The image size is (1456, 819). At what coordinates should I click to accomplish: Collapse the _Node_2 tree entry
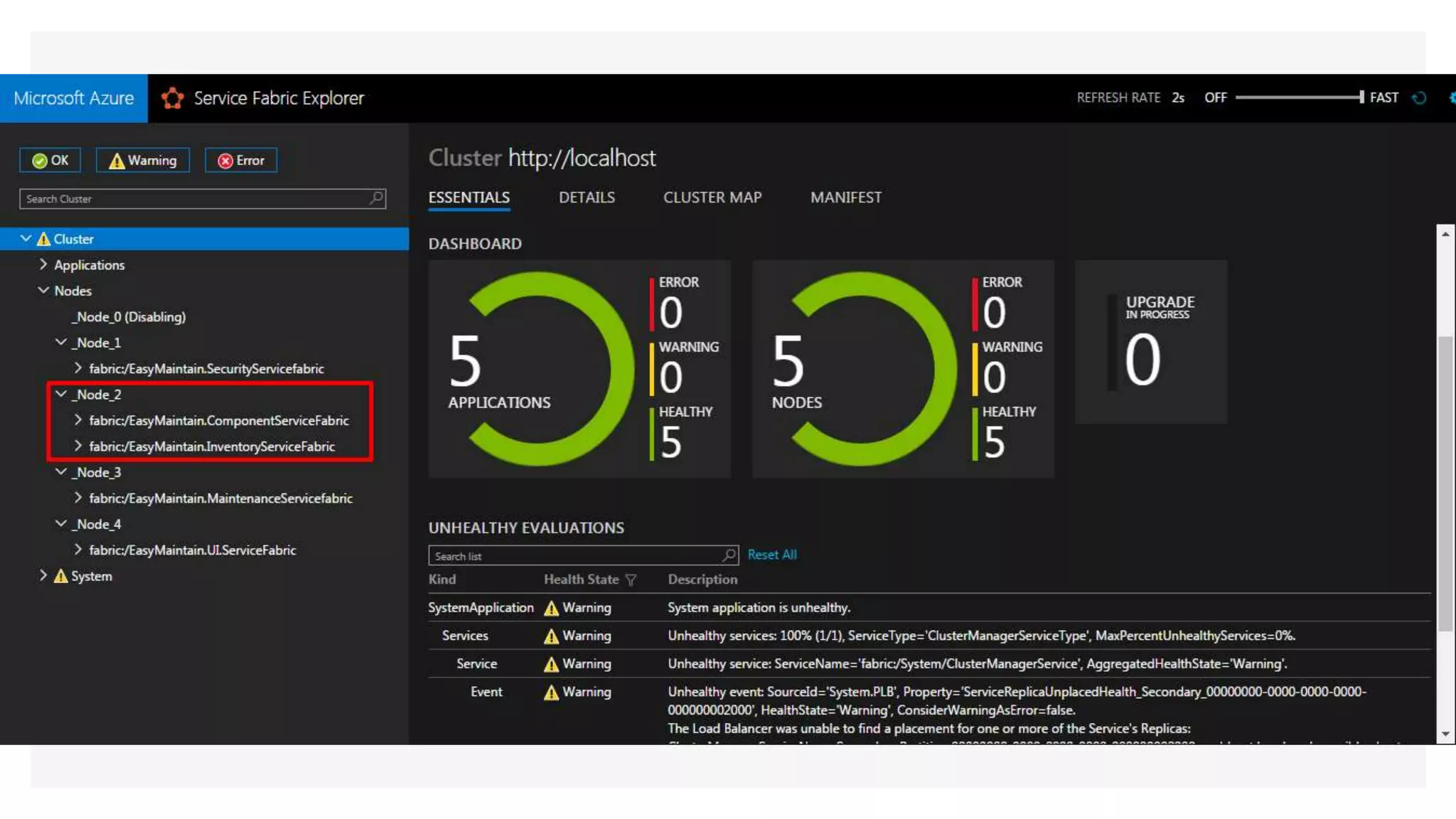point(61,394)
